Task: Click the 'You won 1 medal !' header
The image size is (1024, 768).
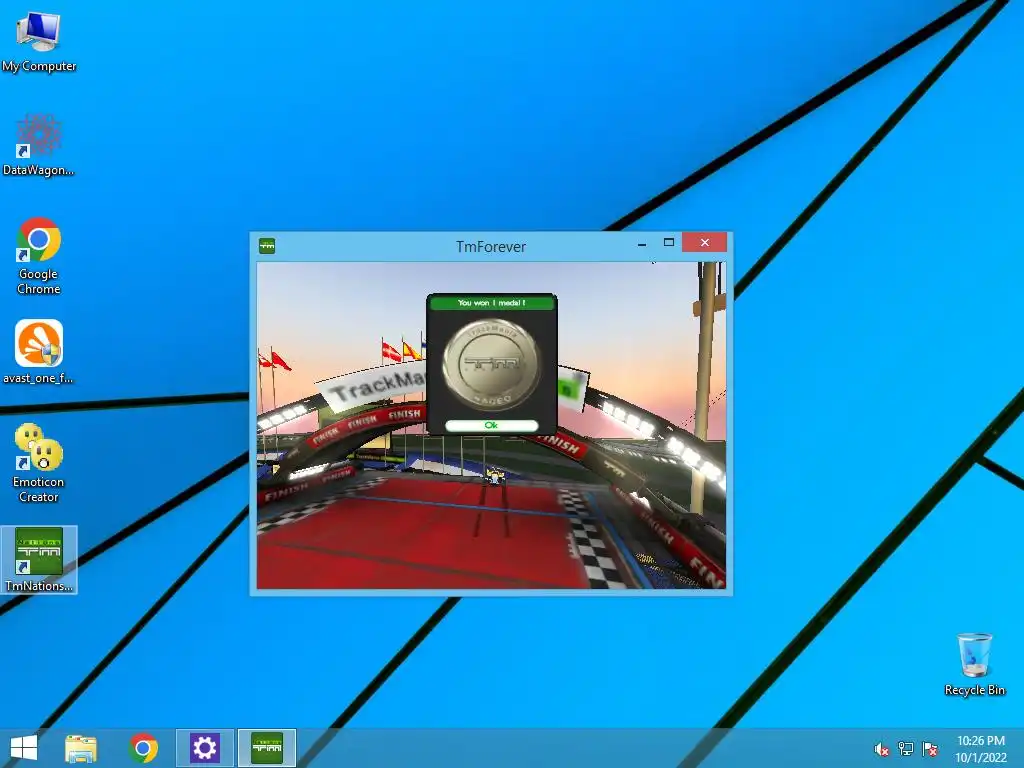Action: coord(492,302)
